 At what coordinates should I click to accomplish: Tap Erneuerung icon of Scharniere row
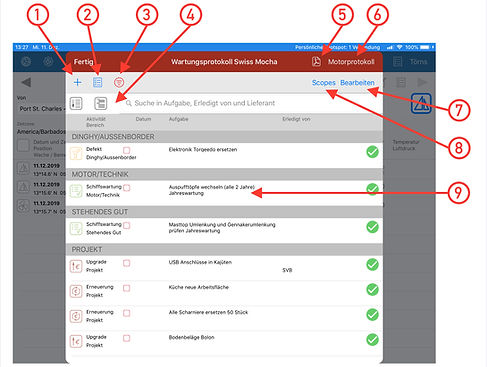76,316
